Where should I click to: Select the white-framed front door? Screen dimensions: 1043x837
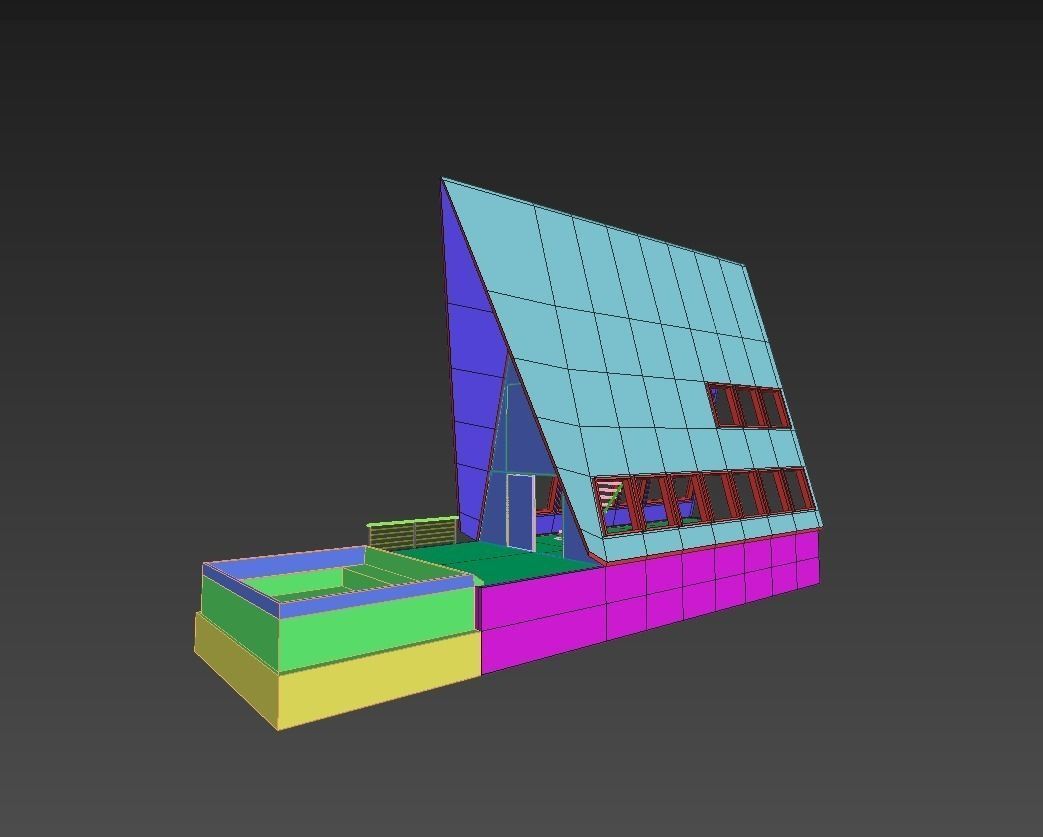pos(520,512)
